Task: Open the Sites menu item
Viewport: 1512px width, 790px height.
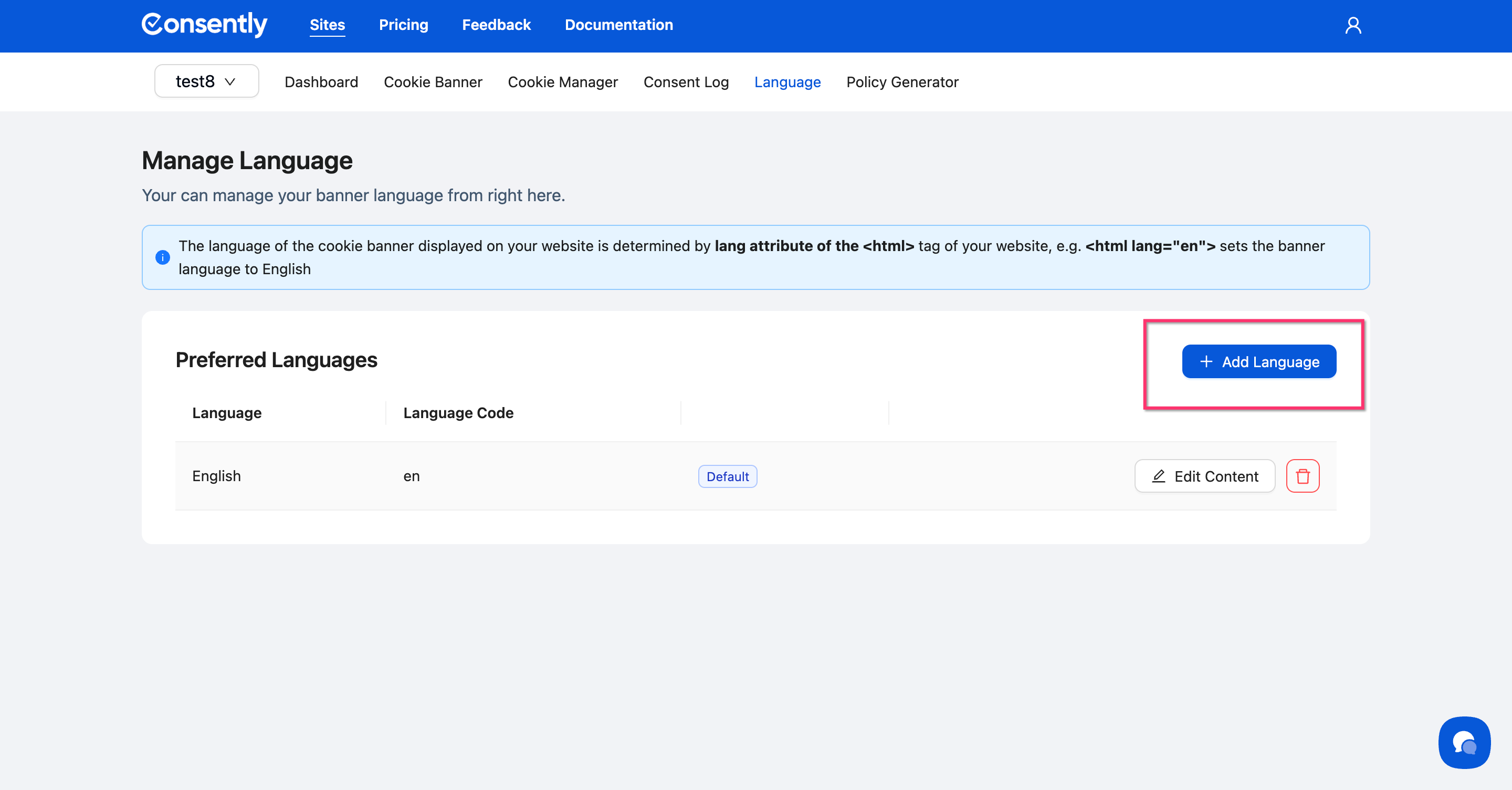Action: click(327, 25)
